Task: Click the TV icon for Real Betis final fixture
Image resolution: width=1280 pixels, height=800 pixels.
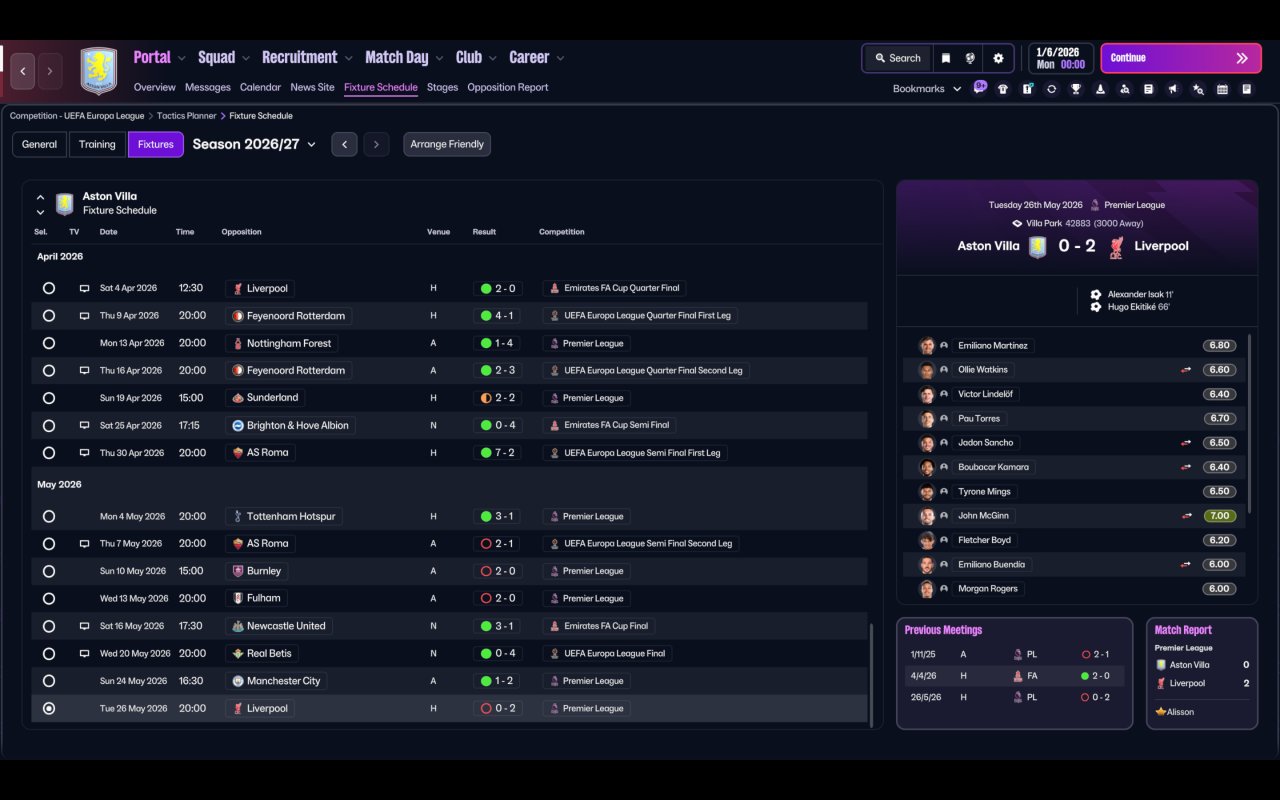Action: [x=85, y=653]
